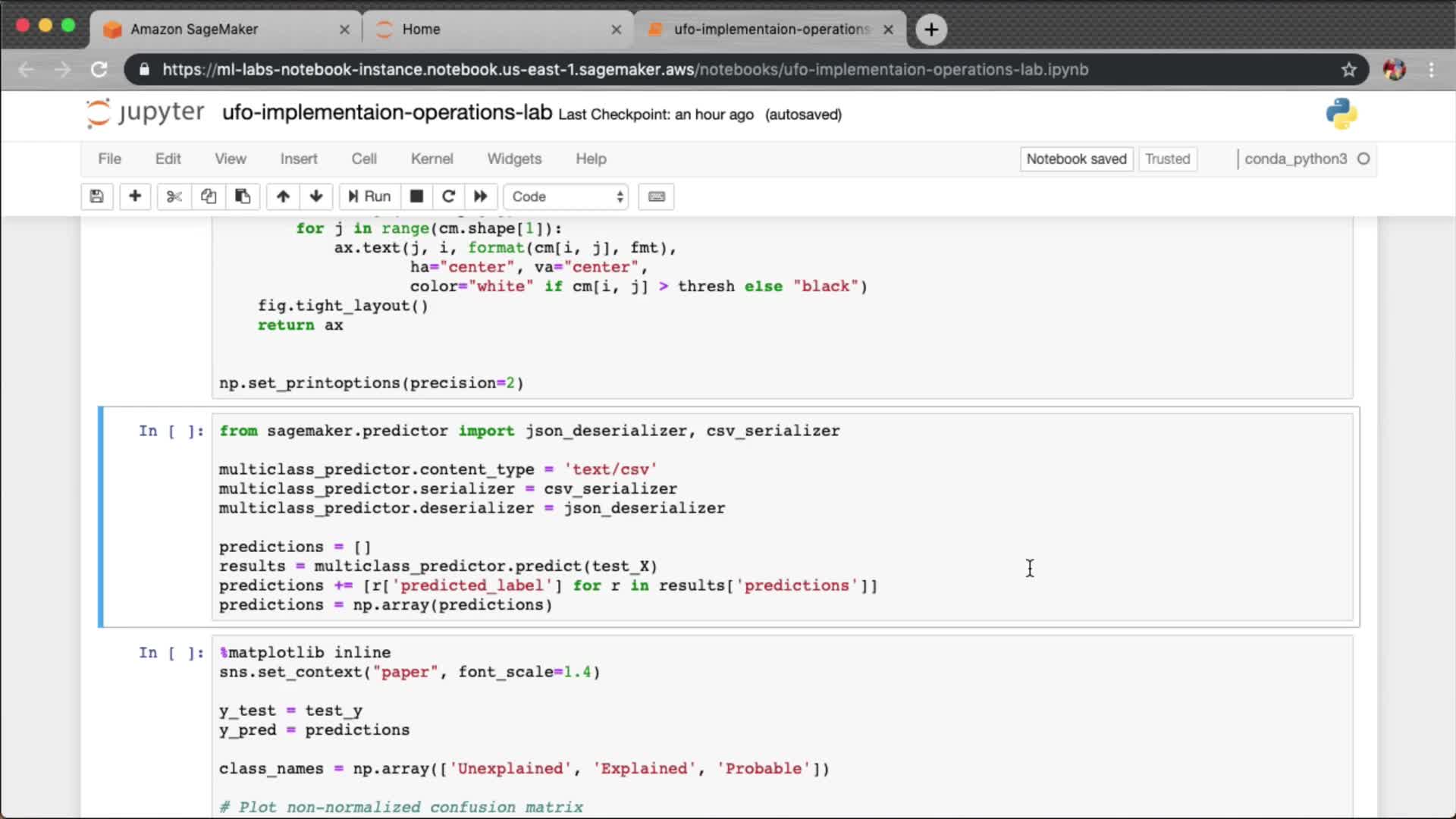Toggle the Trusted notebook indicator

click(1167, 158)
